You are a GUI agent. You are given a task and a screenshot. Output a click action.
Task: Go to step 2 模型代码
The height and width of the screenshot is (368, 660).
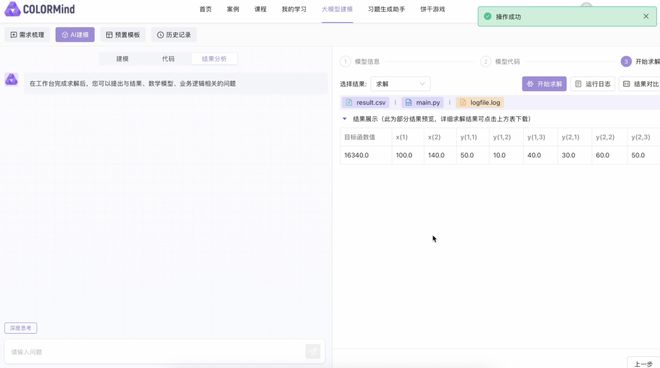500,61
